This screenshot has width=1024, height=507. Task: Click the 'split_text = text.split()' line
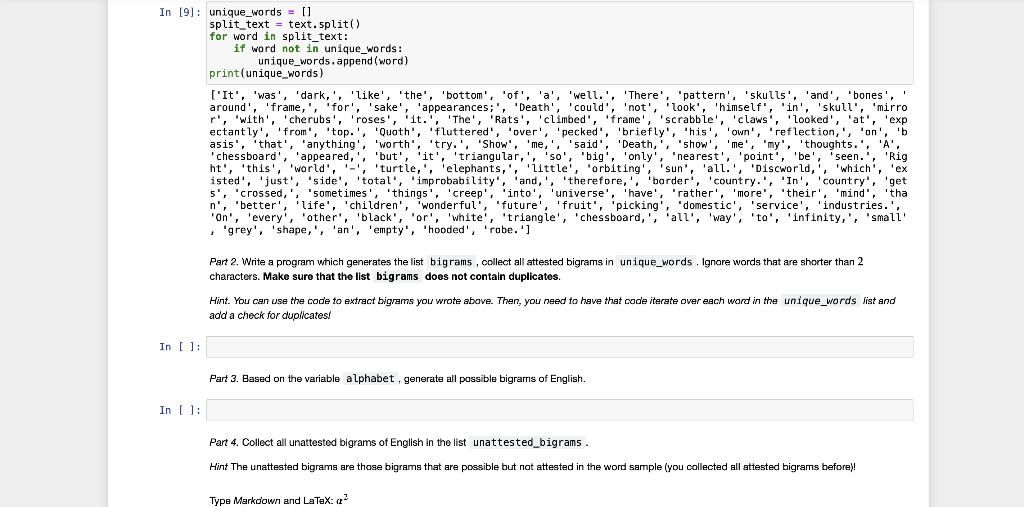click(x=285, y=24)
